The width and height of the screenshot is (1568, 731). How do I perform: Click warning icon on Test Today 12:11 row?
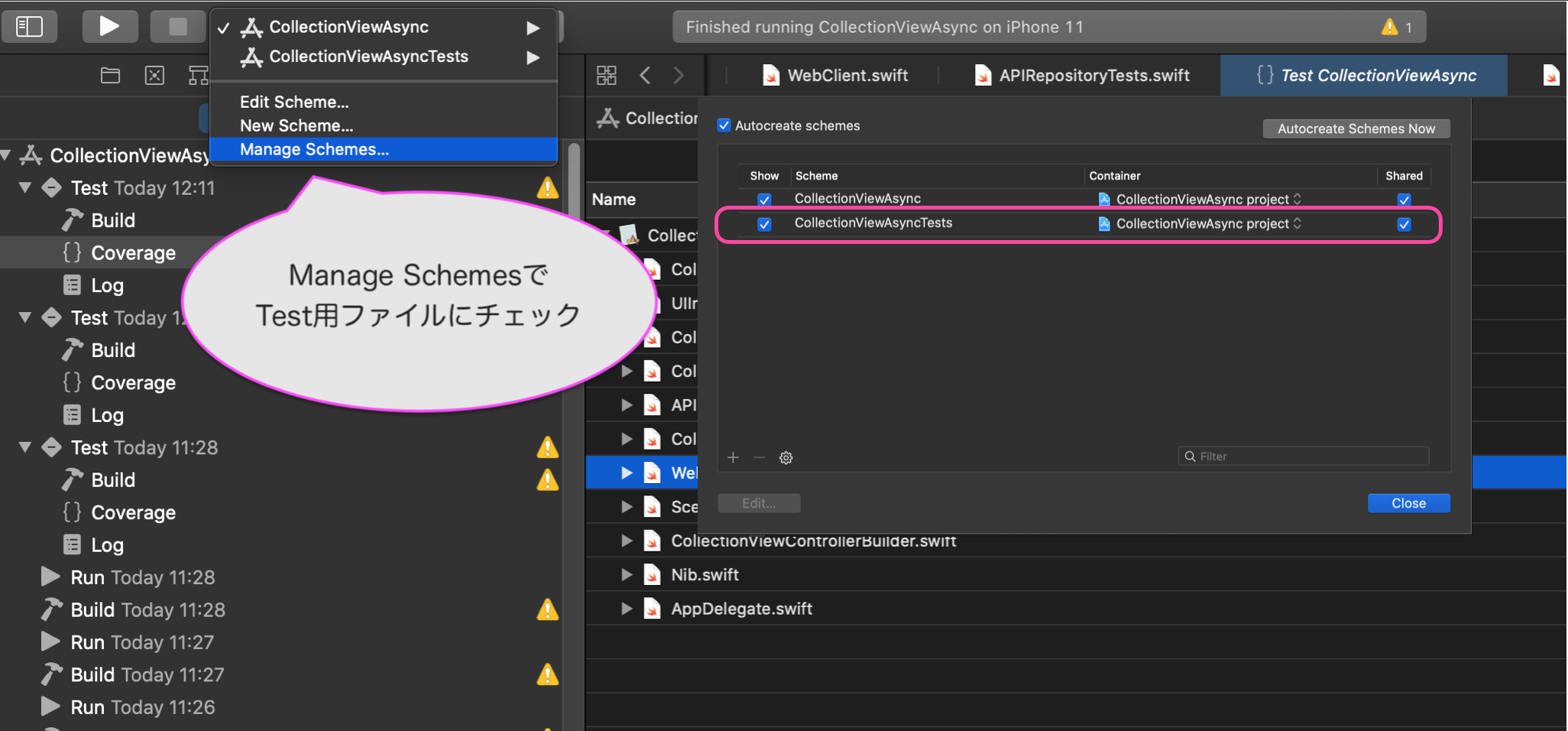(x=547, y=188)
